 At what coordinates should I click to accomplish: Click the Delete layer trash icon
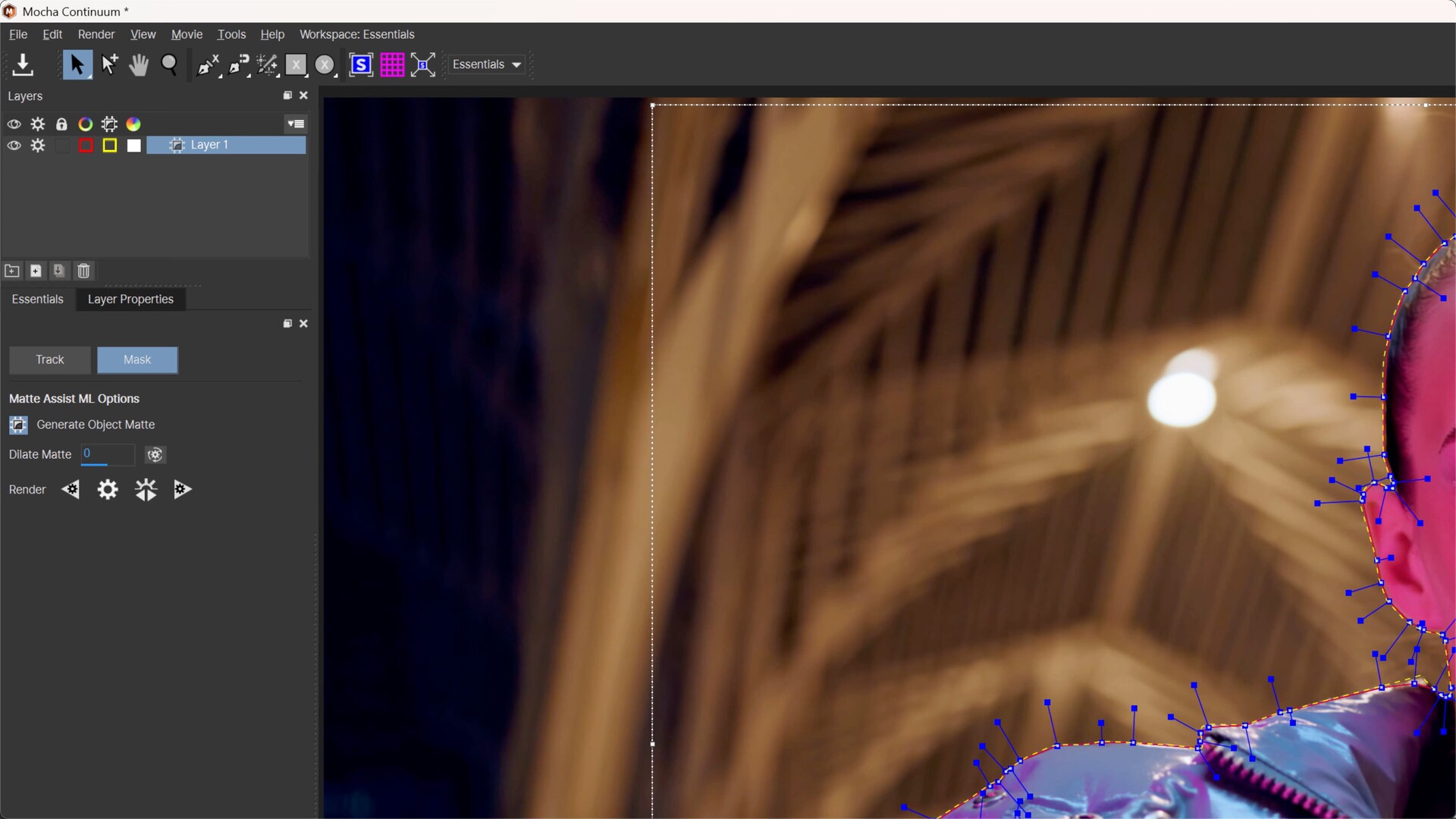(x=84, y=271)
